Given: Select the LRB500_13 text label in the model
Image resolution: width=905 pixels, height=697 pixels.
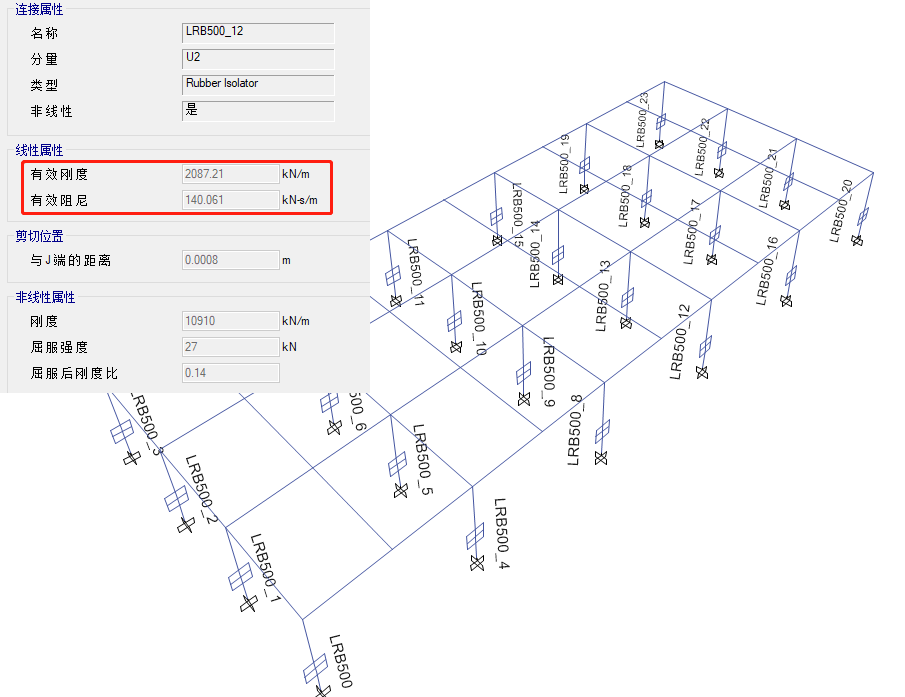Looking at the screenshot, I should coord(602,295).
